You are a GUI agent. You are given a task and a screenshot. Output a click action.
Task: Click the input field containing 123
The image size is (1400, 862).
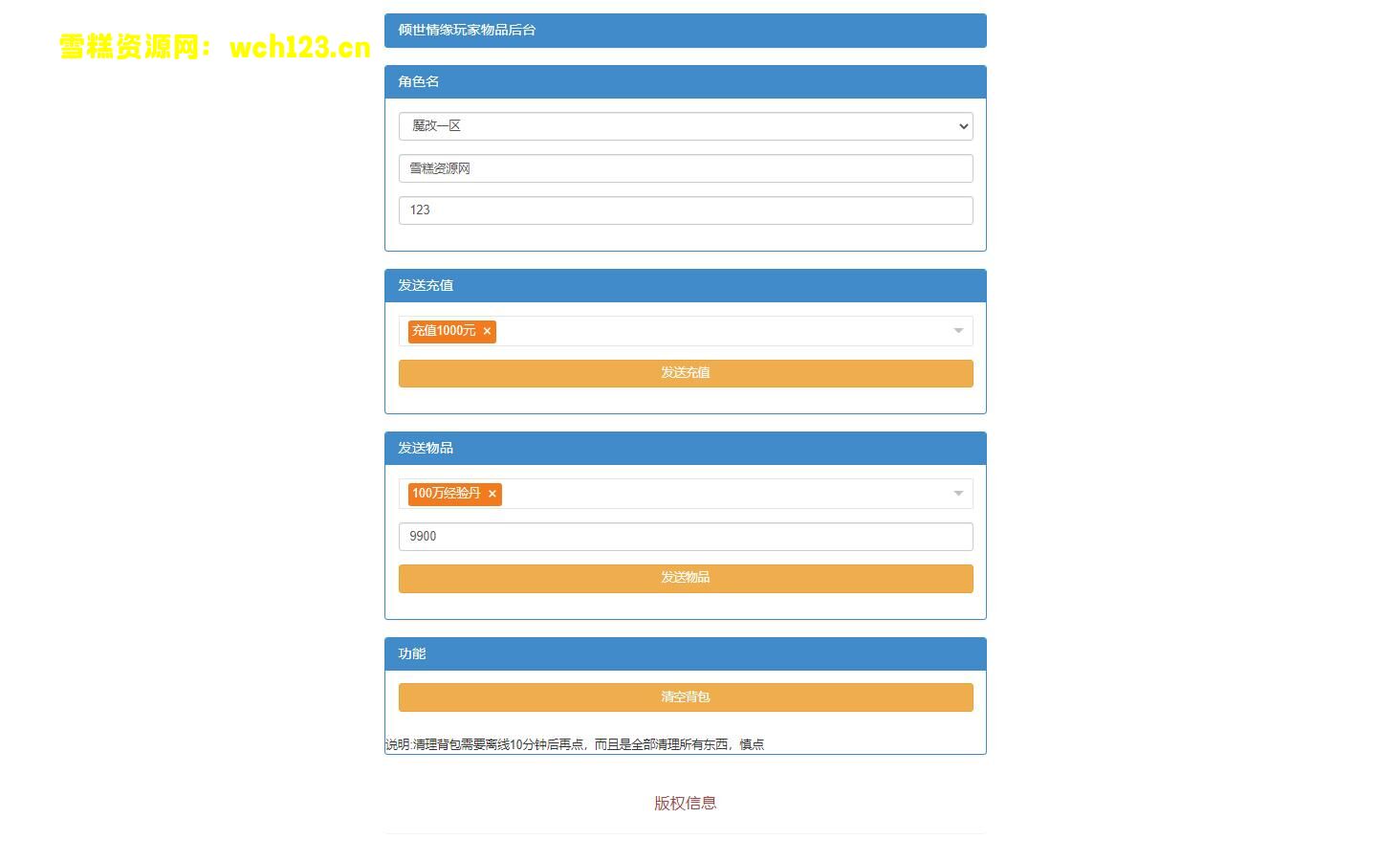point(686,210)
